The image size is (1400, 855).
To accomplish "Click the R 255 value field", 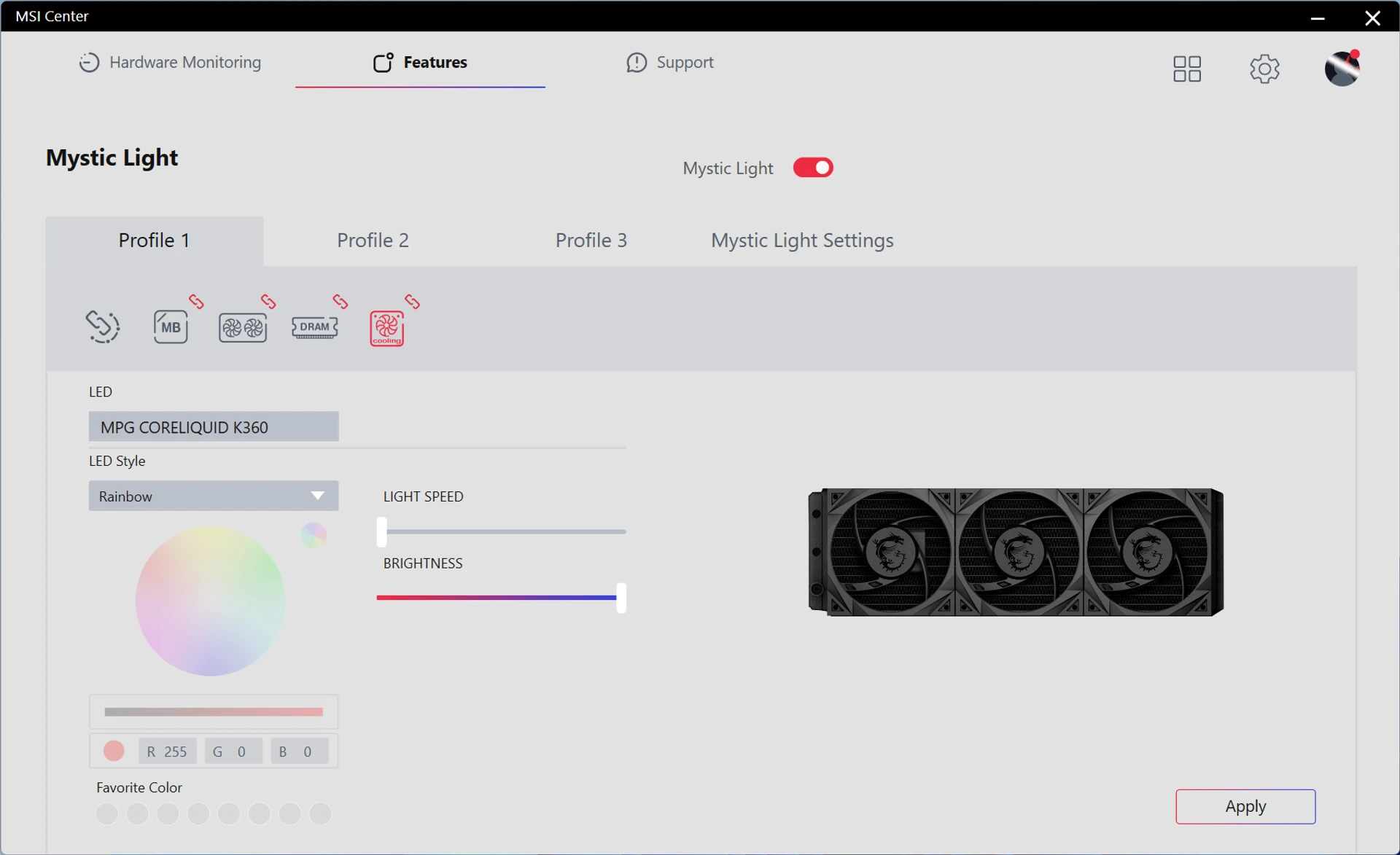I will click(x=168, y=751).
